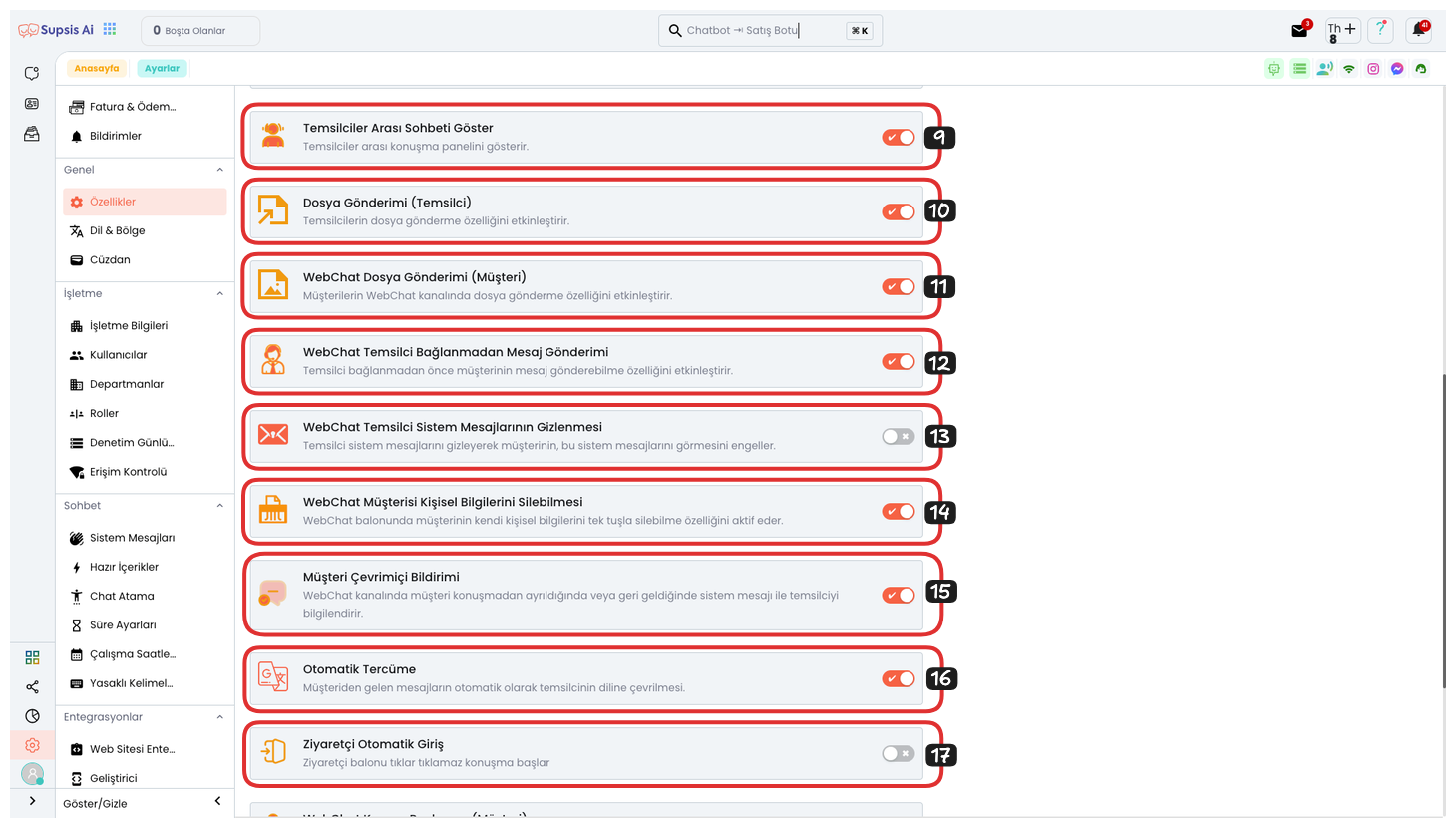Click the green wifi connection icon
The height and width of the screenshot is (828, 1456).
coord(1349,69)
